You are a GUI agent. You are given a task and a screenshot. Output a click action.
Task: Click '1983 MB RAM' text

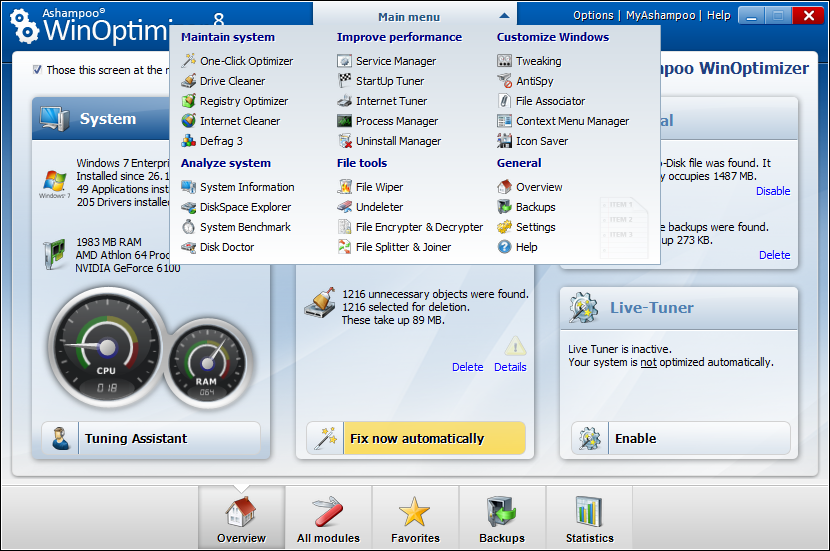pyautogui.click(x=109, y=242)
